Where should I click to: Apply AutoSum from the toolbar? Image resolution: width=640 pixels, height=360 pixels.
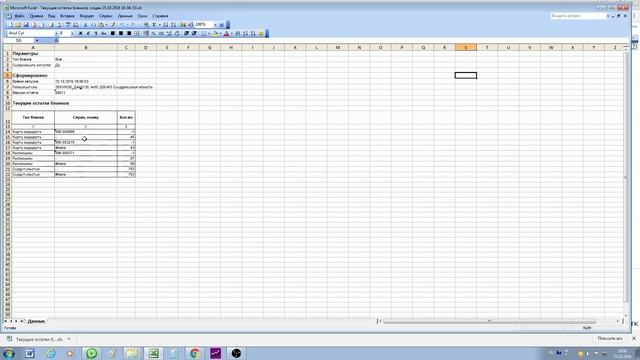click(x=154, y=25)
